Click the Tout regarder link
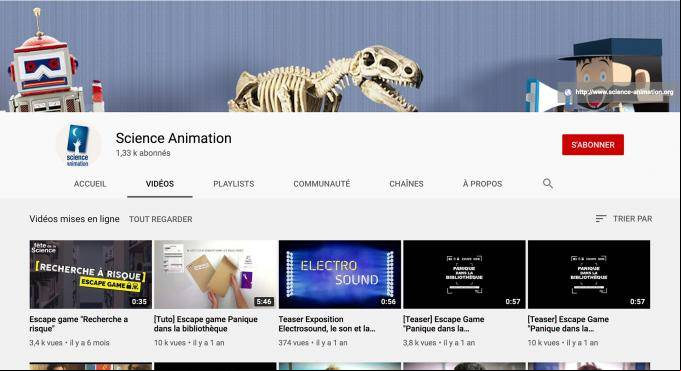 pyautogui.click(x=161, y=219)
